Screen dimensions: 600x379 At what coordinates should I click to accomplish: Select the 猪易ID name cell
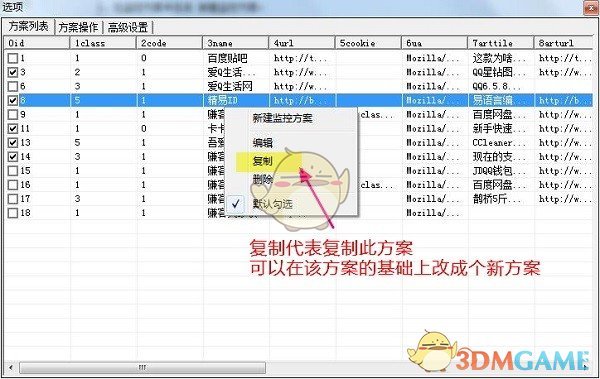click(223, 100)
